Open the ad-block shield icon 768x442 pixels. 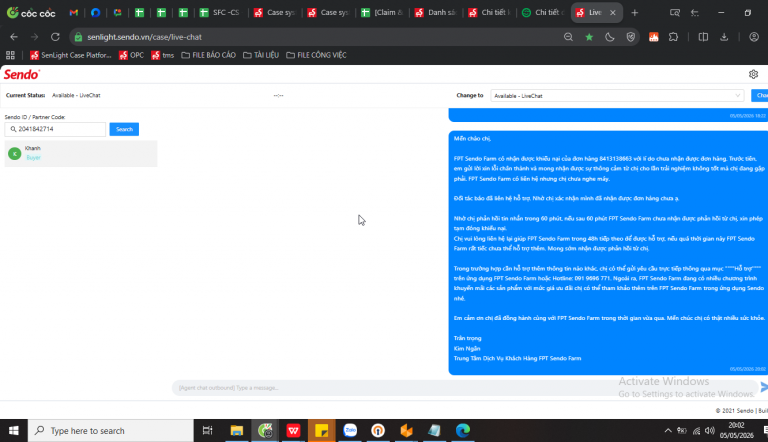(631, 37)
